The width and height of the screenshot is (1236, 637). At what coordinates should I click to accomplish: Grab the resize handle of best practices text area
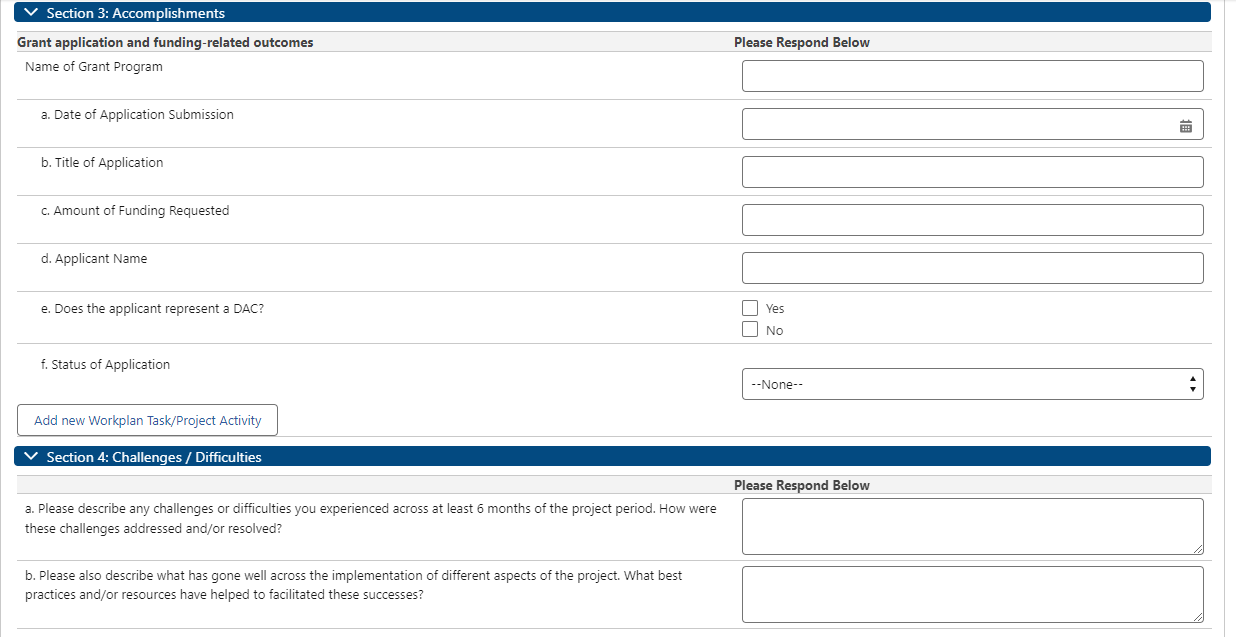click(x=1198, y=617)
